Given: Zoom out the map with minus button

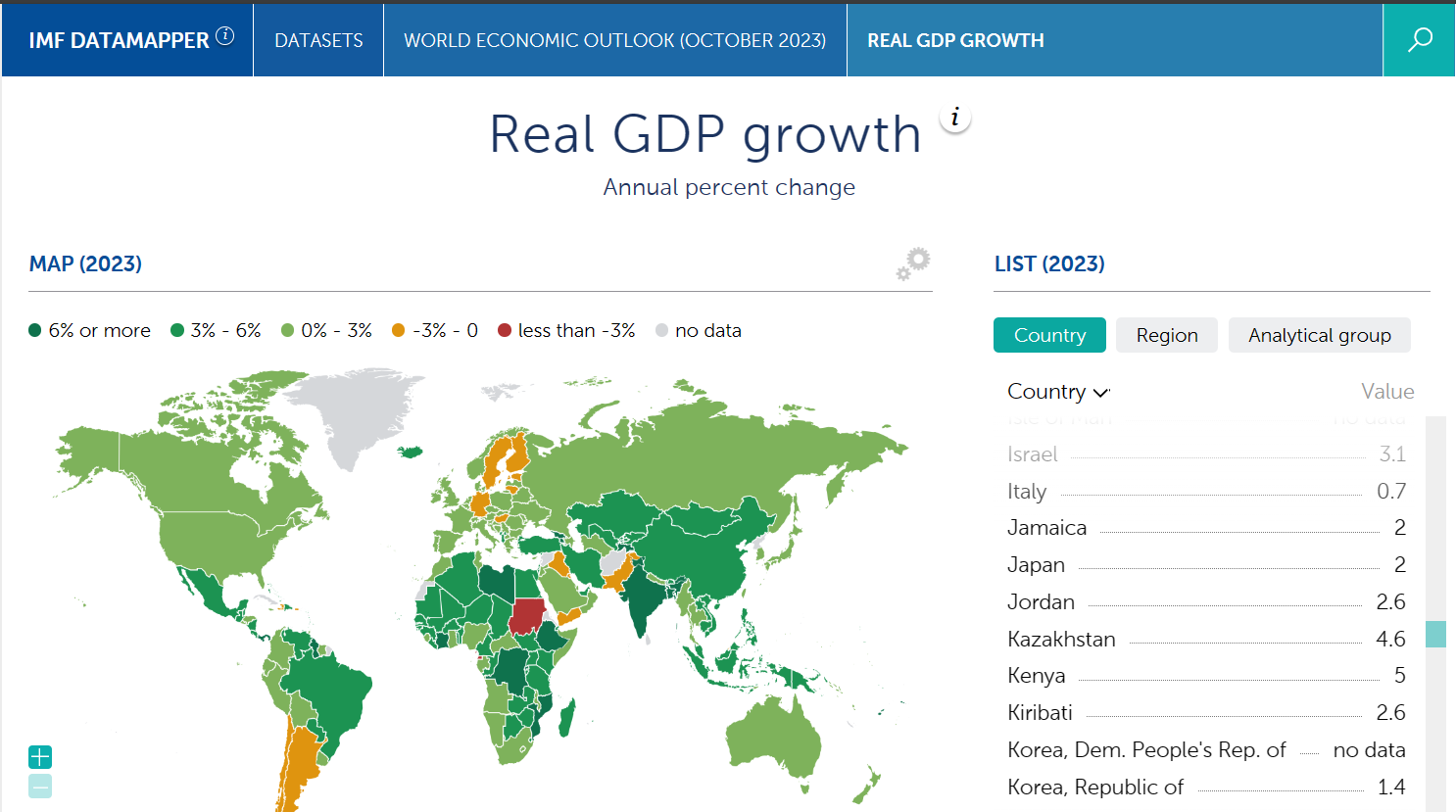Looking at the screenshot, I should tap(40, 786).
